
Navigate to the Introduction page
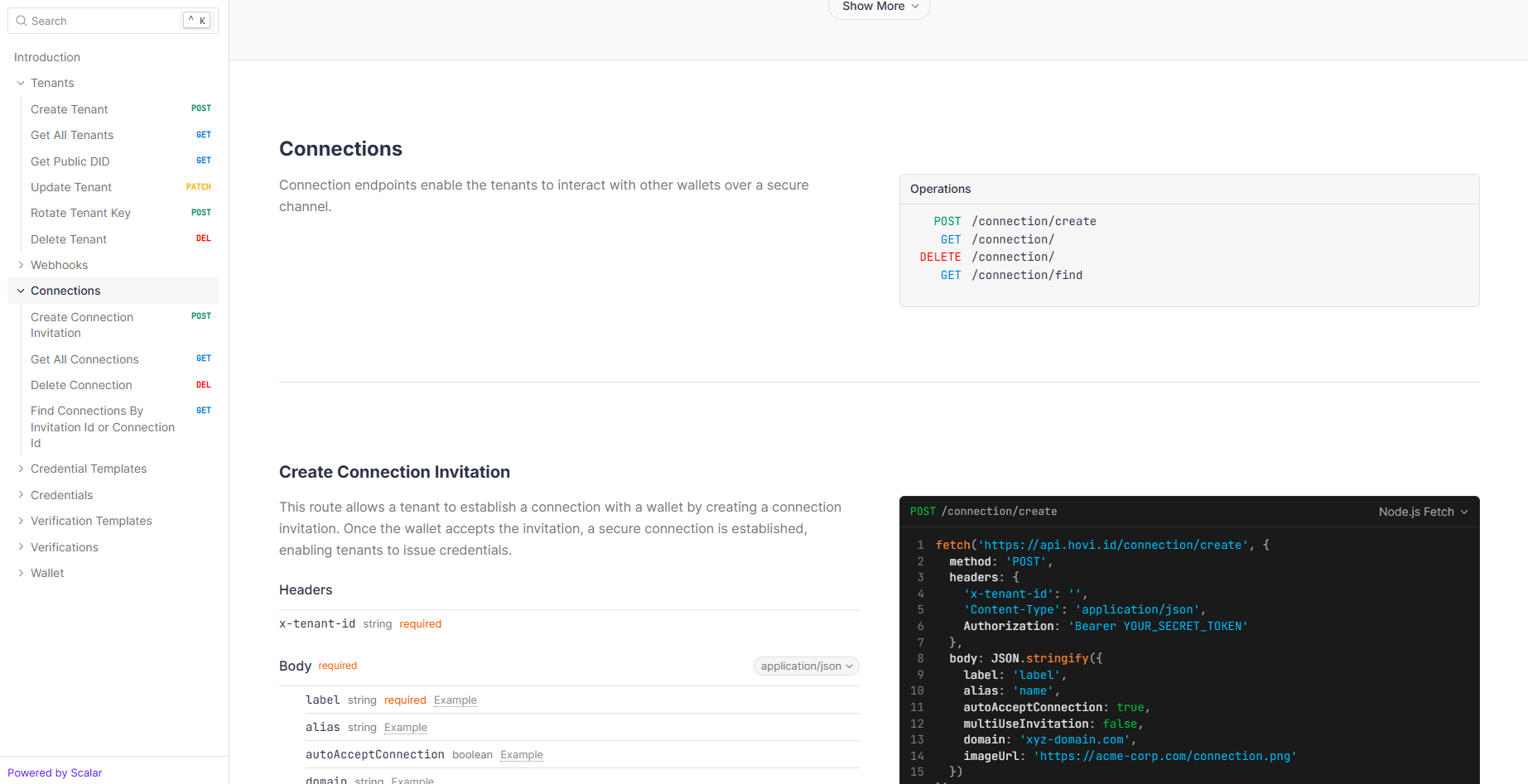click(x=47, y=57)
